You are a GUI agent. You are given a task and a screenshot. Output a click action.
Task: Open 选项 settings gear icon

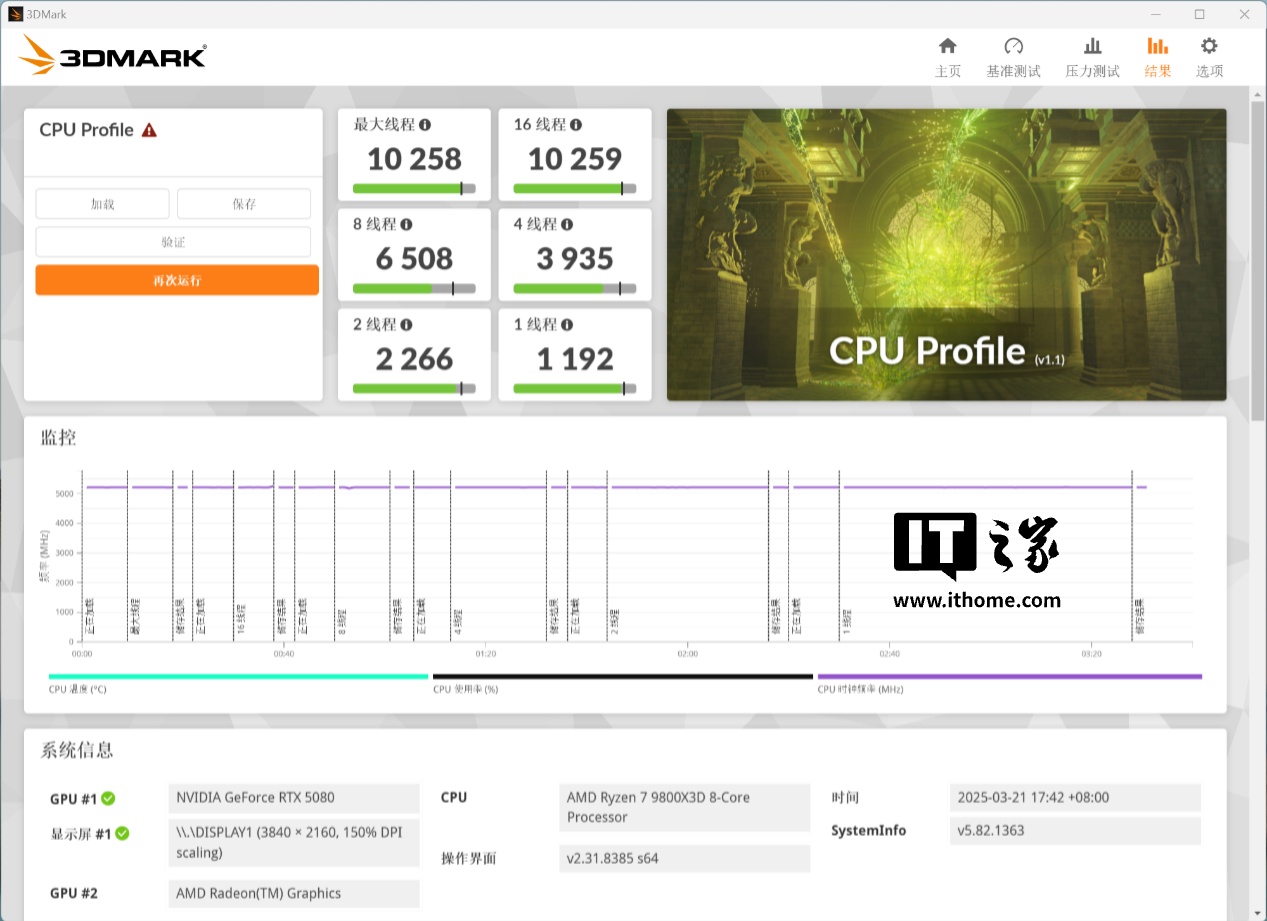(1209, 46)
